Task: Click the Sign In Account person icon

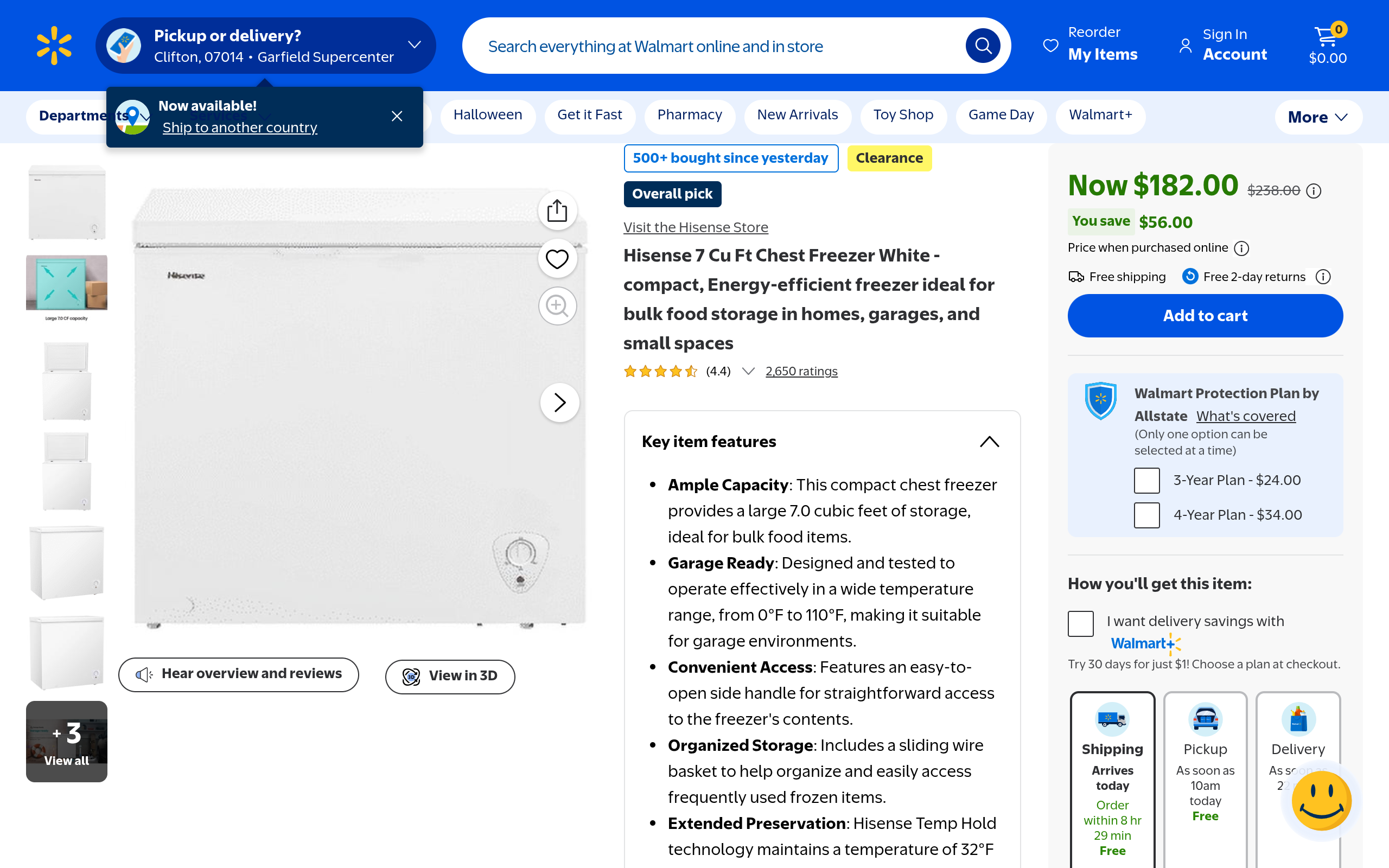Action: 1185,46
